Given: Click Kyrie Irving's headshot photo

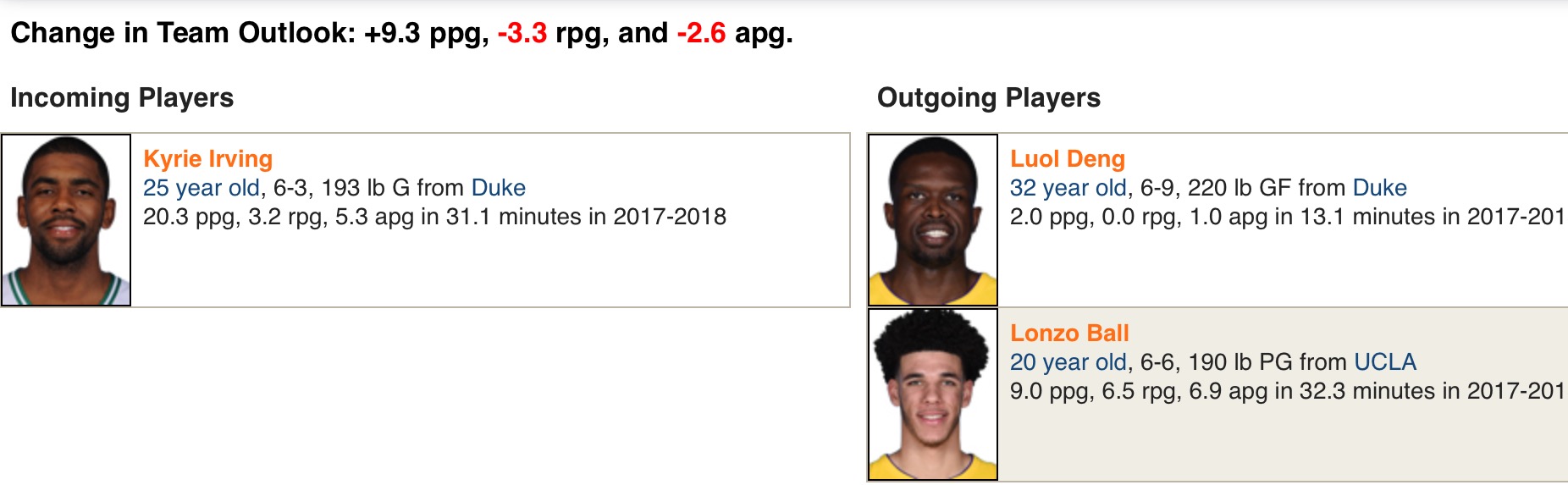Looking at the screenshot, I should point(66,220).
